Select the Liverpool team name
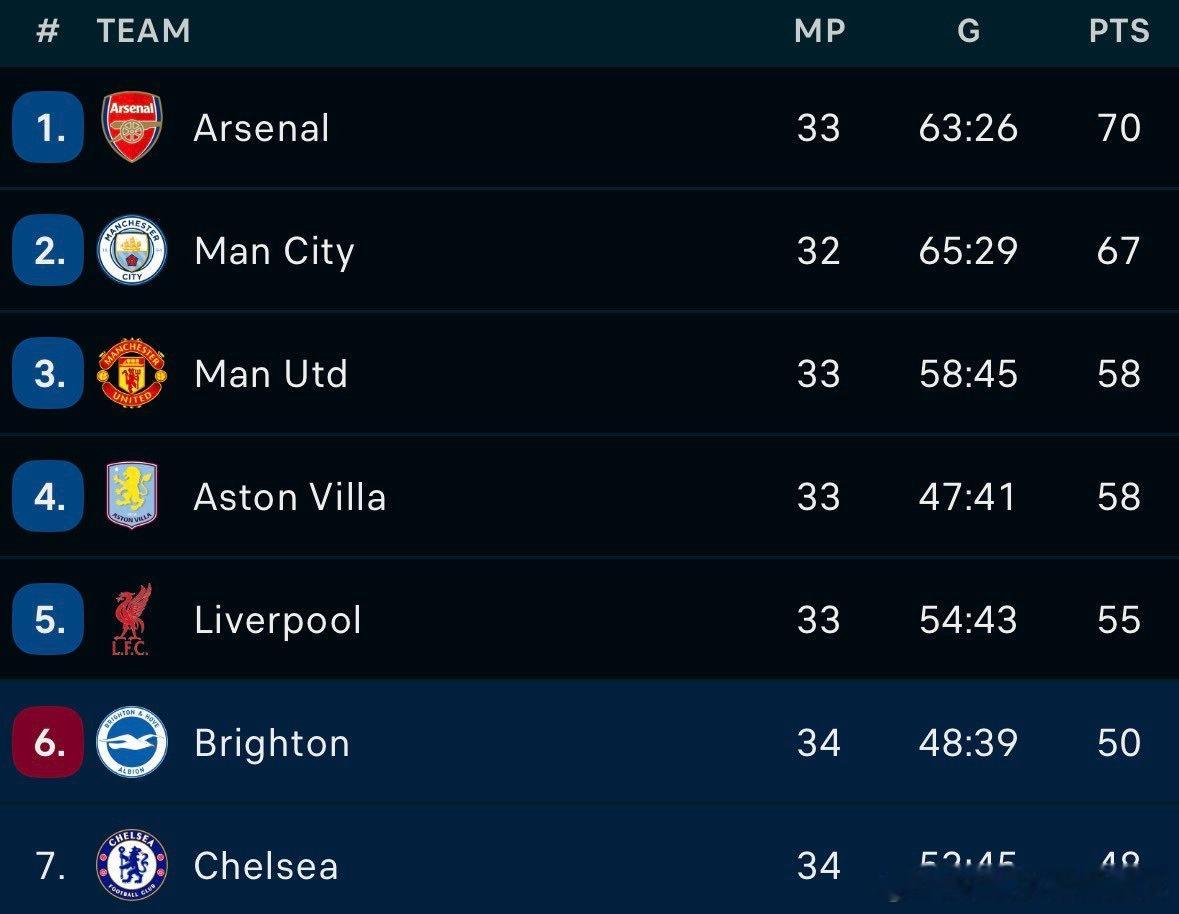This screenshot has height=914, width=1179. [278, 620]
